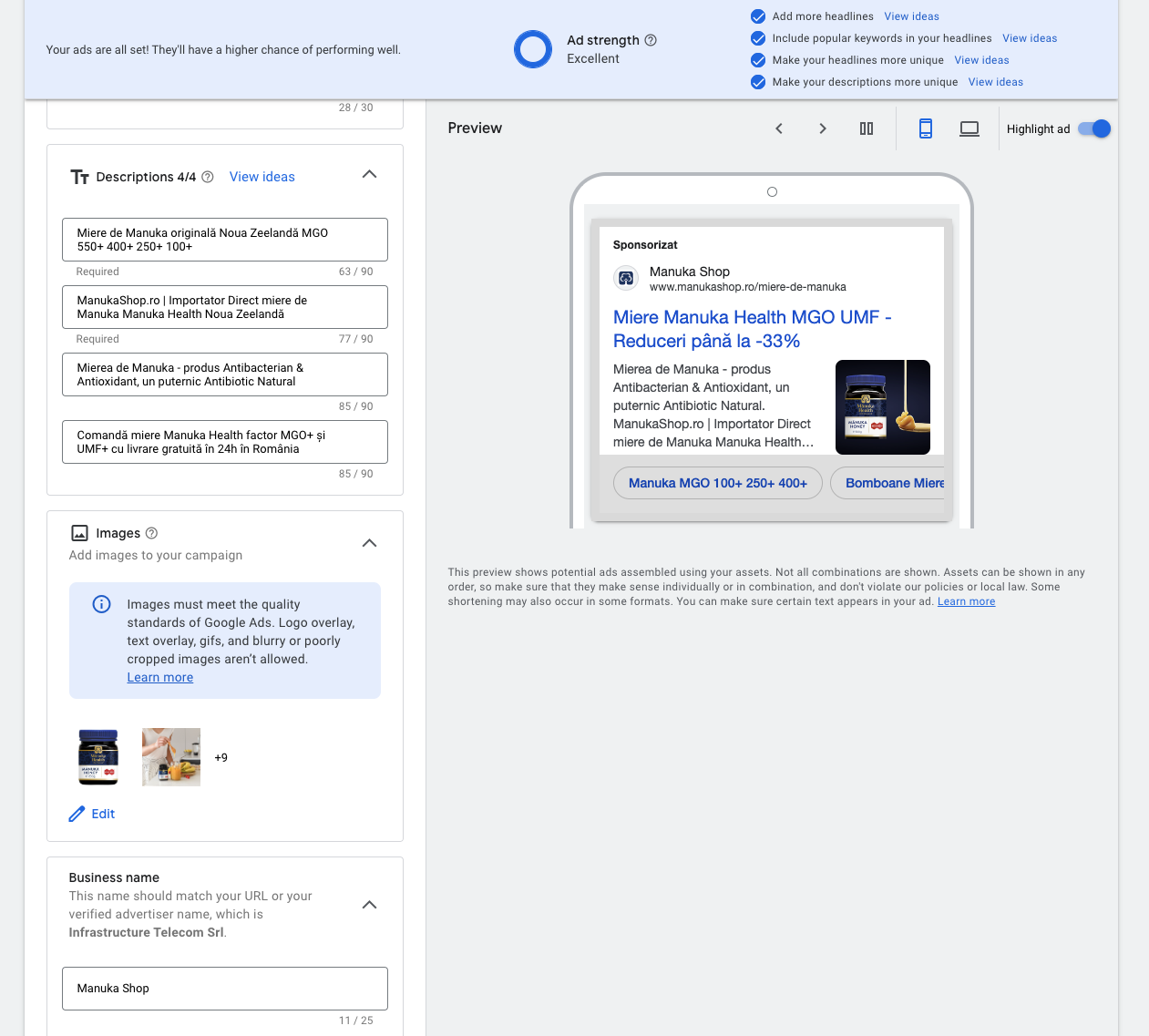Open View ideas for Descriptions

(x=262, y=177)
